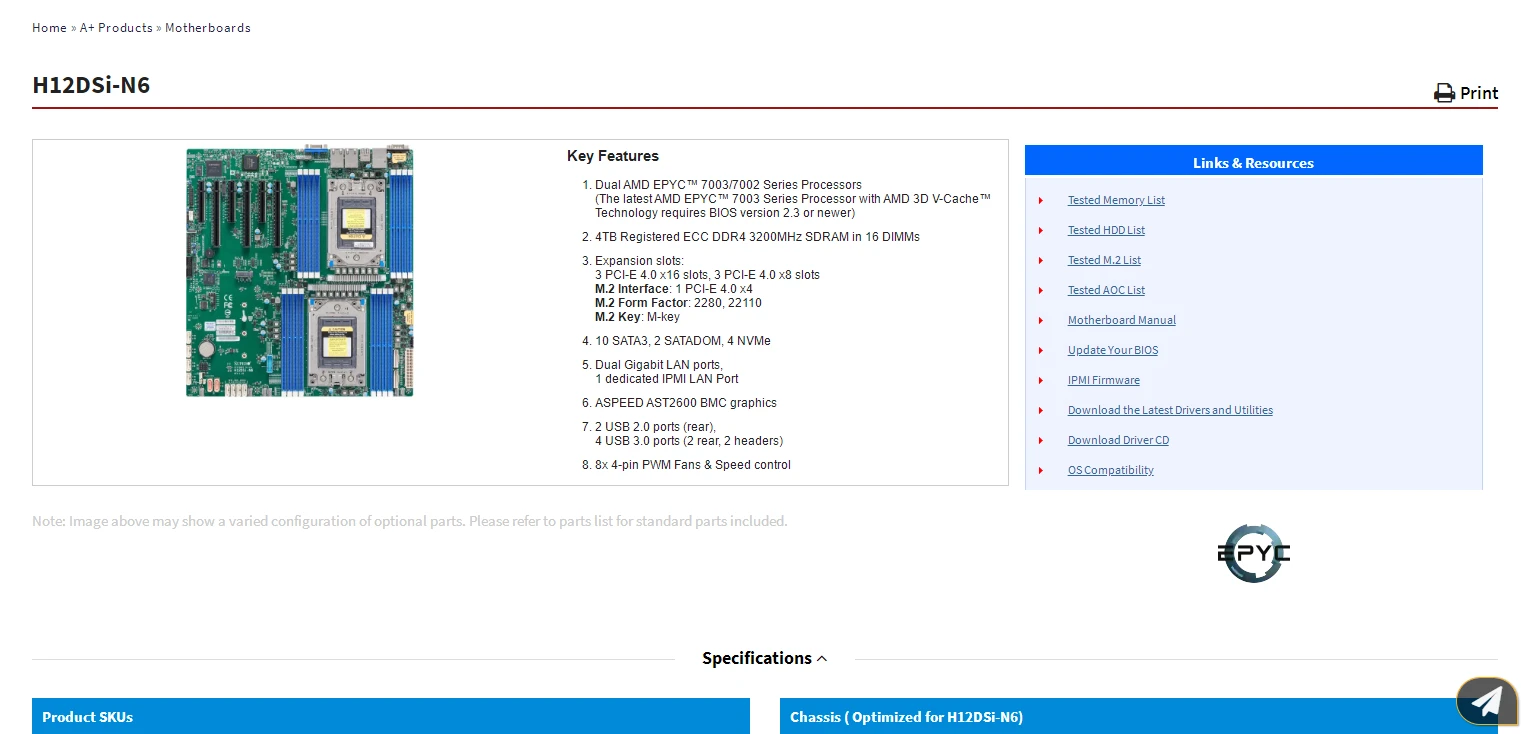Click the Key Features heading

click(613, 156)
